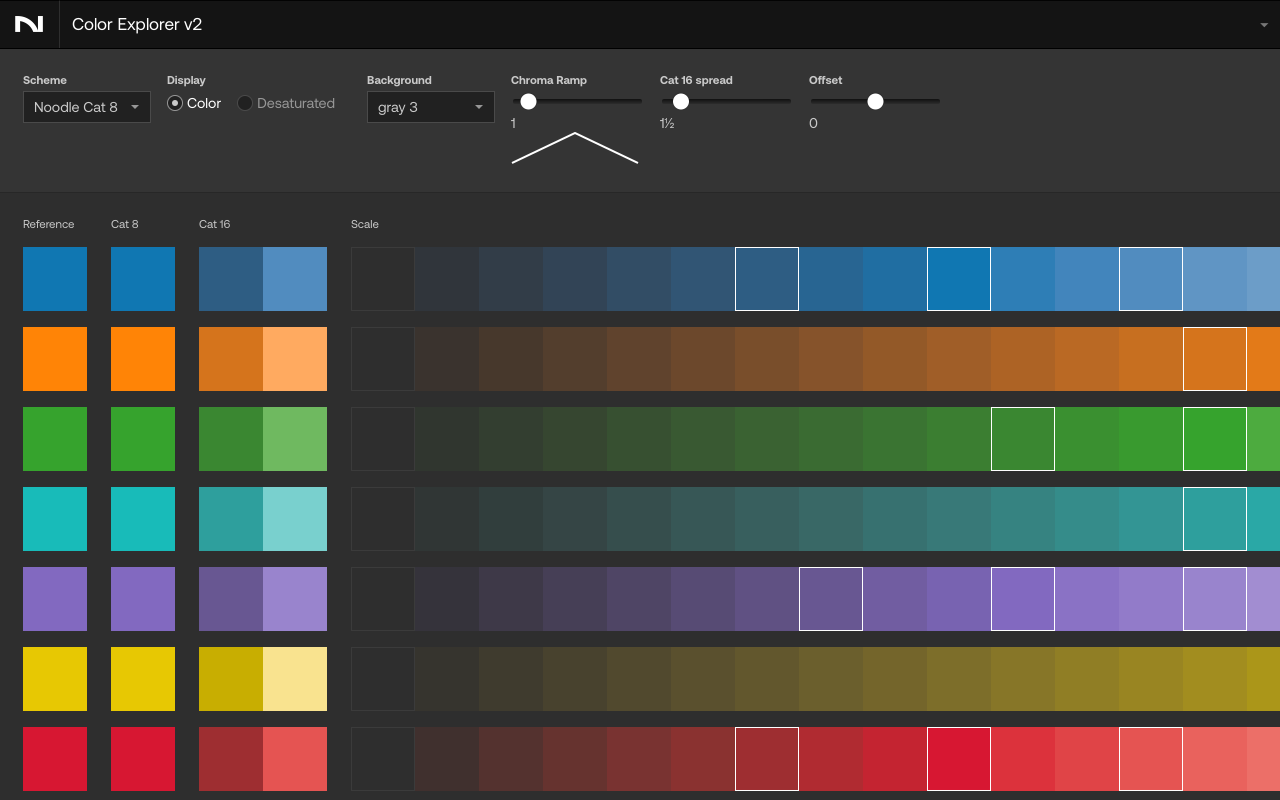Click the light peach Cat 16 swatch

[x=295, y=359]
